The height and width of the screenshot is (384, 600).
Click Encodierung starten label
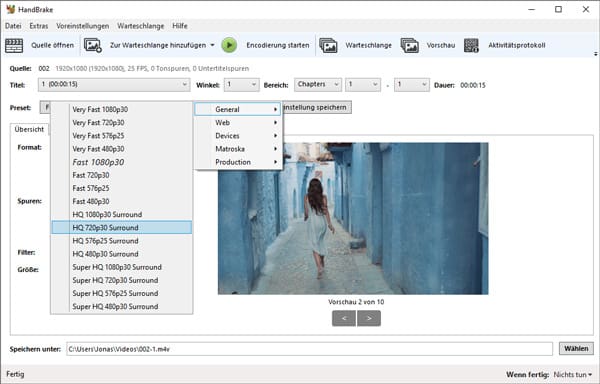click(278, 45)
